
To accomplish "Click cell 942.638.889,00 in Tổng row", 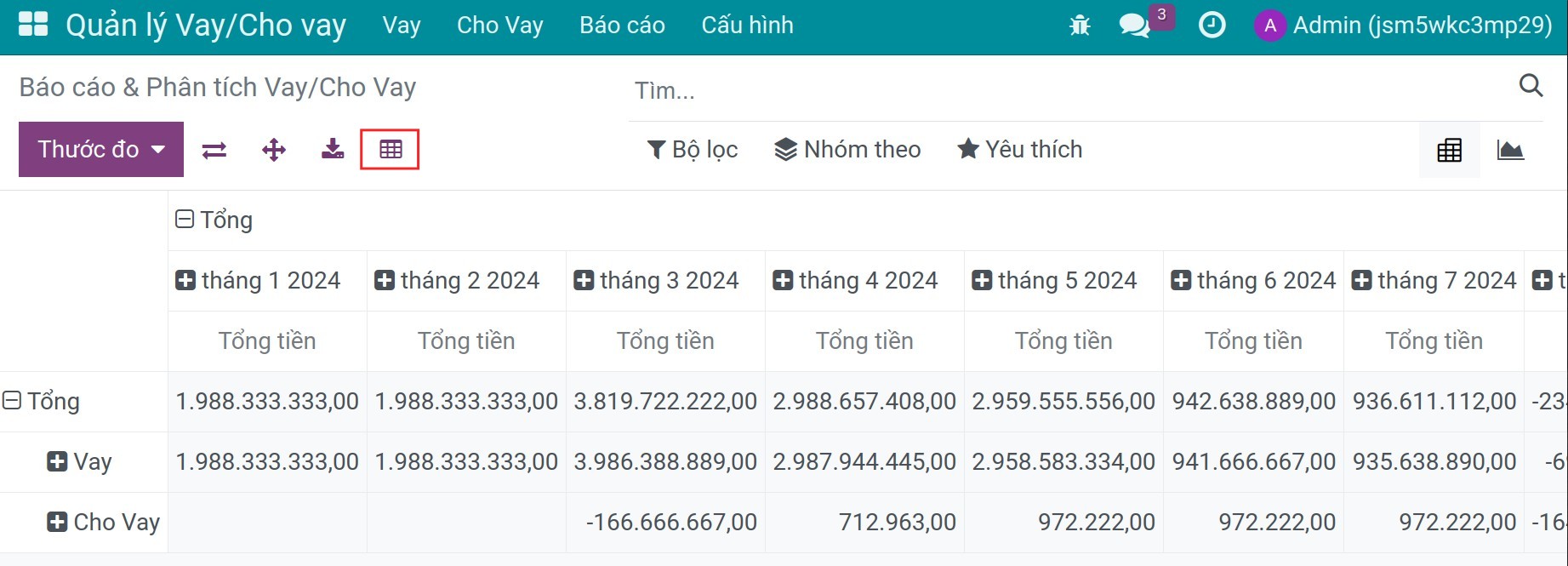I will pyautogui.click(x=1253, y=401).
